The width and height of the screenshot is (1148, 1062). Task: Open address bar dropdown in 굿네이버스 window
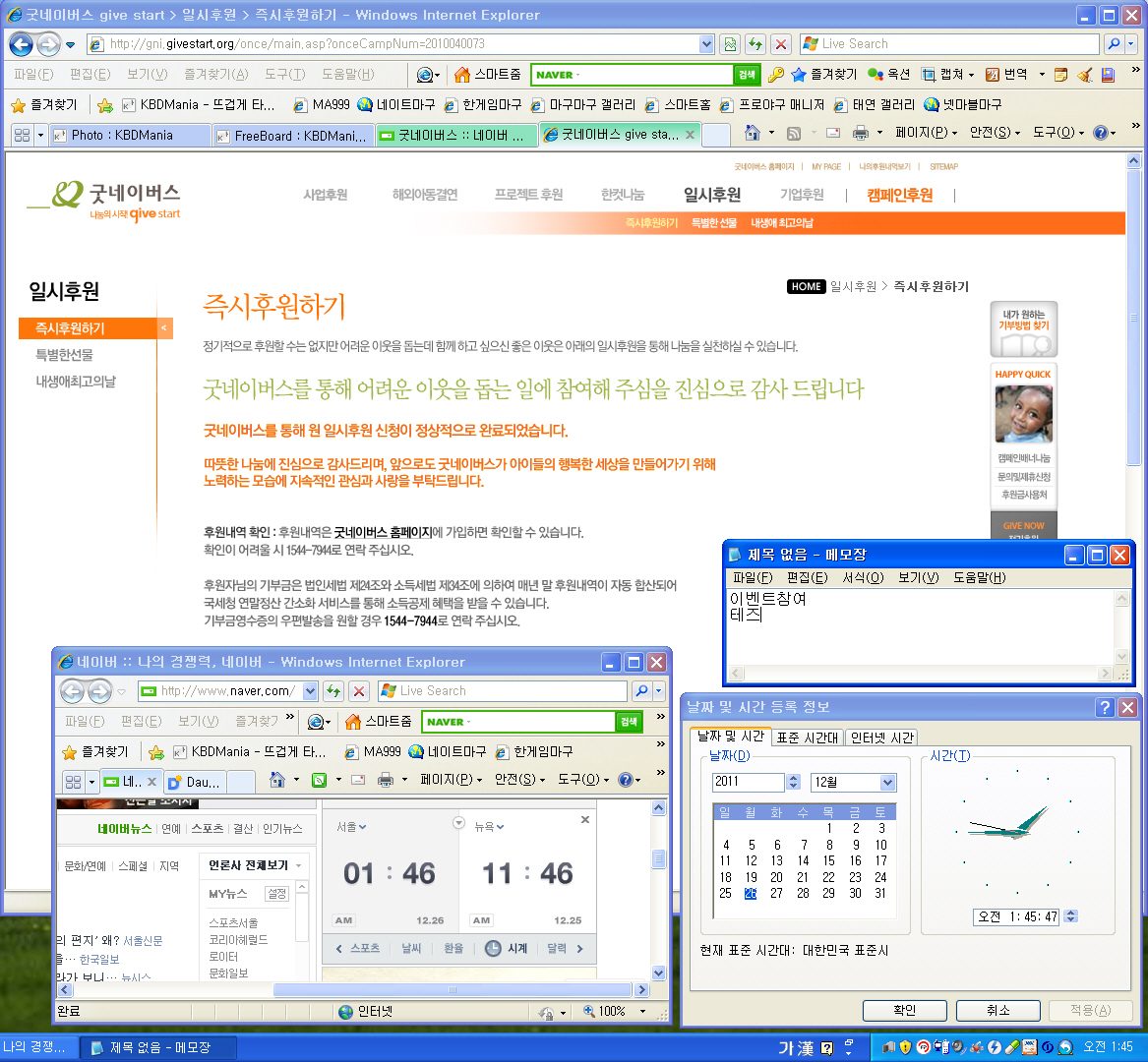pyautogui.click(x=705, y=44)
